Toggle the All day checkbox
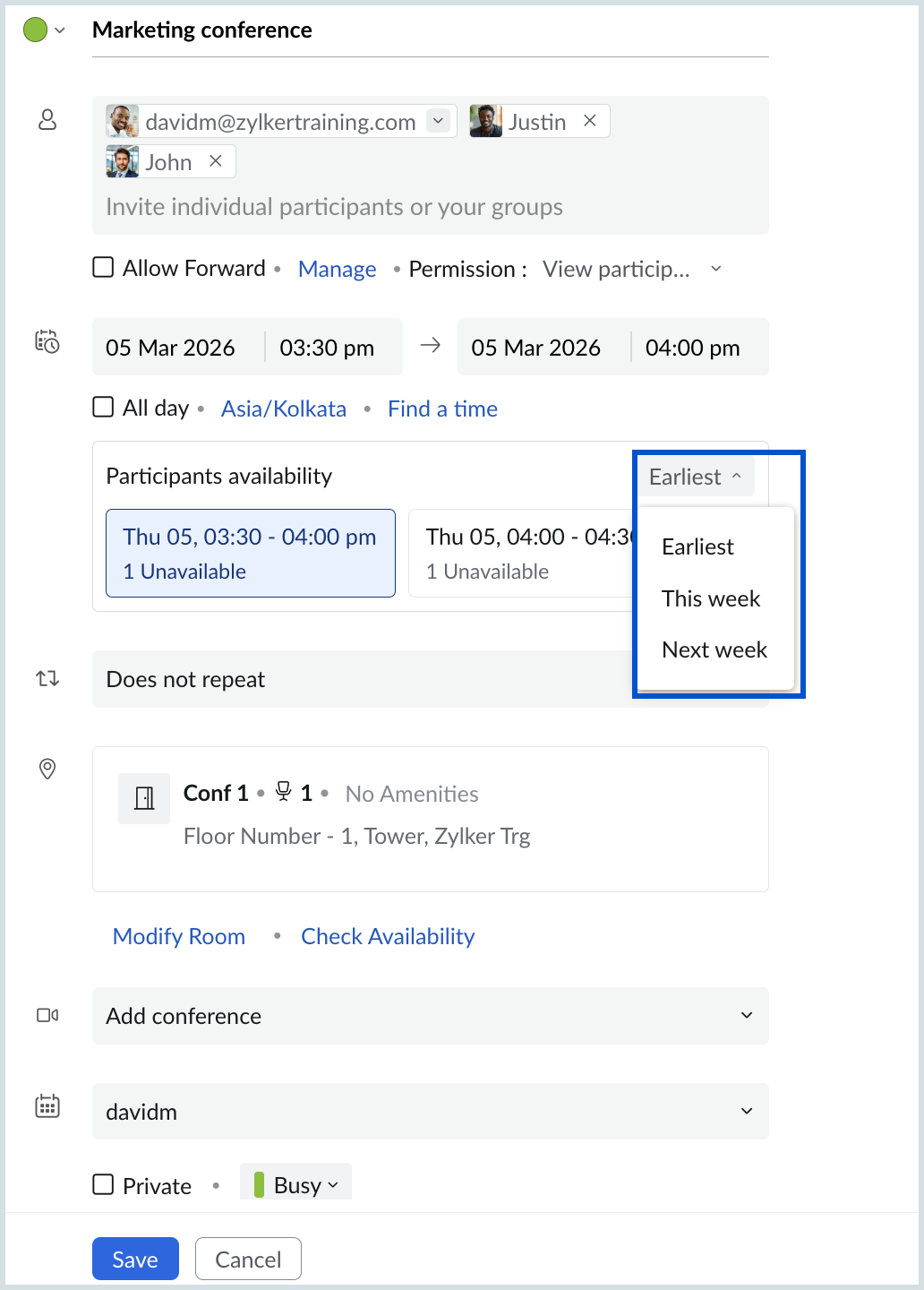 point(103,407)
